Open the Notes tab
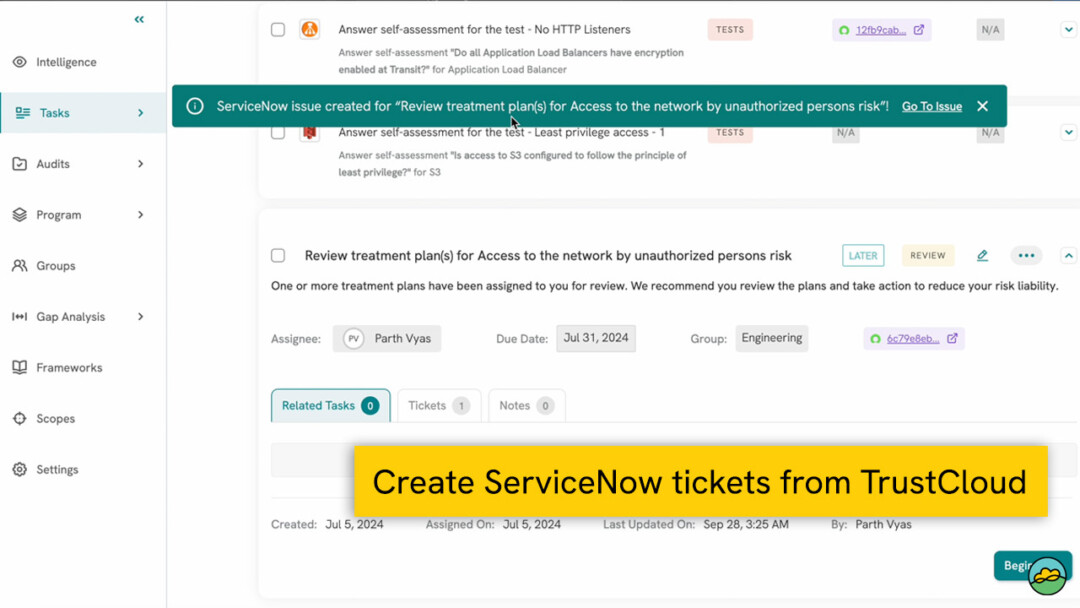The width and height of the screenshot is (1080, 608). [526, 405]
